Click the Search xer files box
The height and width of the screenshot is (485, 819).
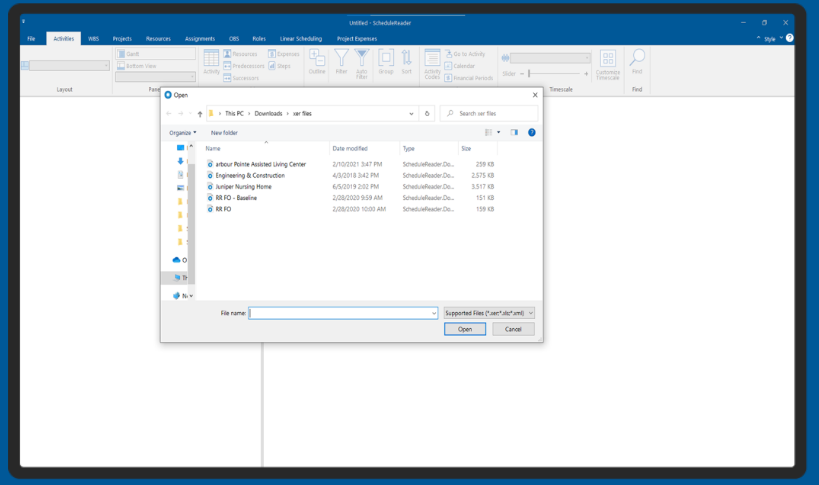488,113
